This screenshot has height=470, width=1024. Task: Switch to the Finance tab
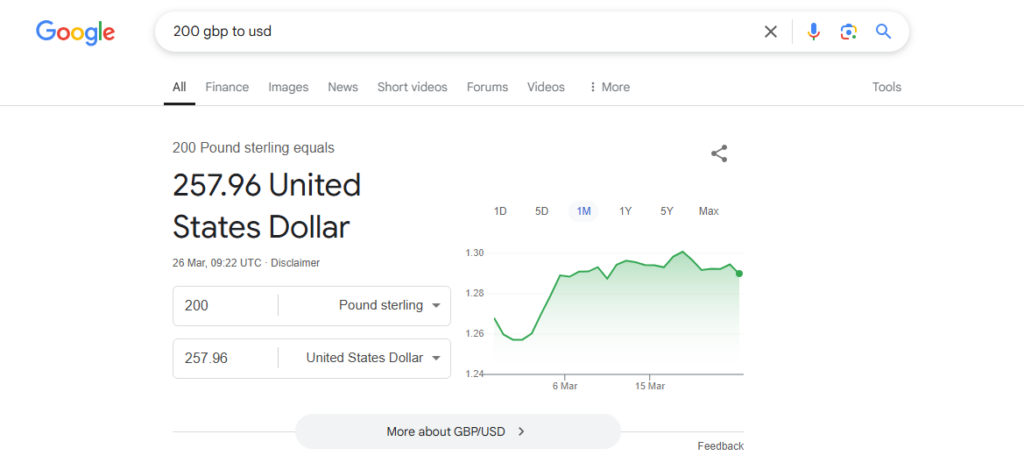[x=227, y=87]
